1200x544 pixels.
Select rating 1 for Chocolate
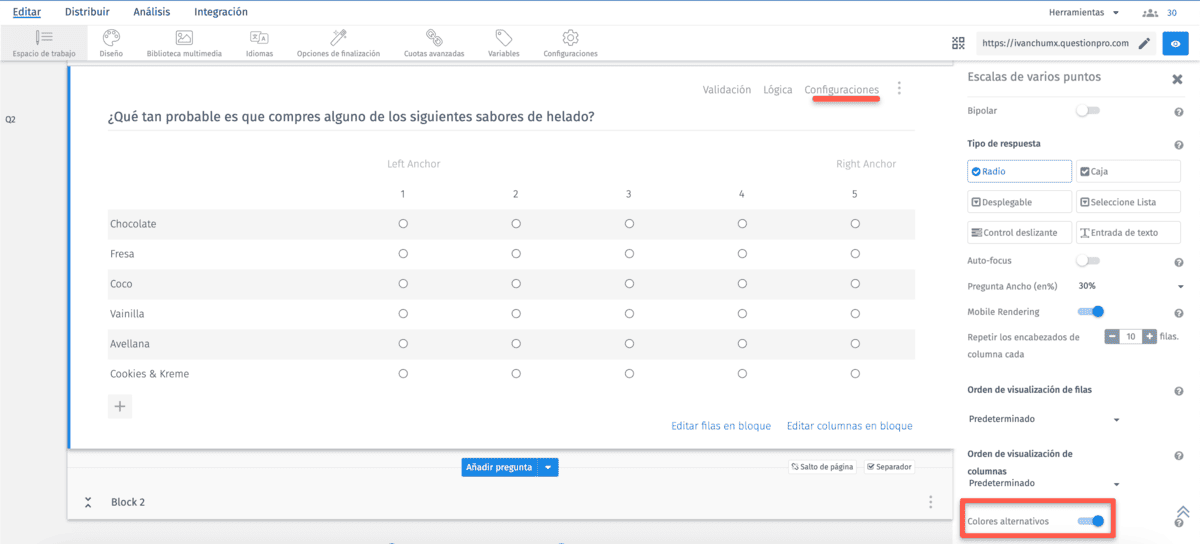(x=403, y=224)
